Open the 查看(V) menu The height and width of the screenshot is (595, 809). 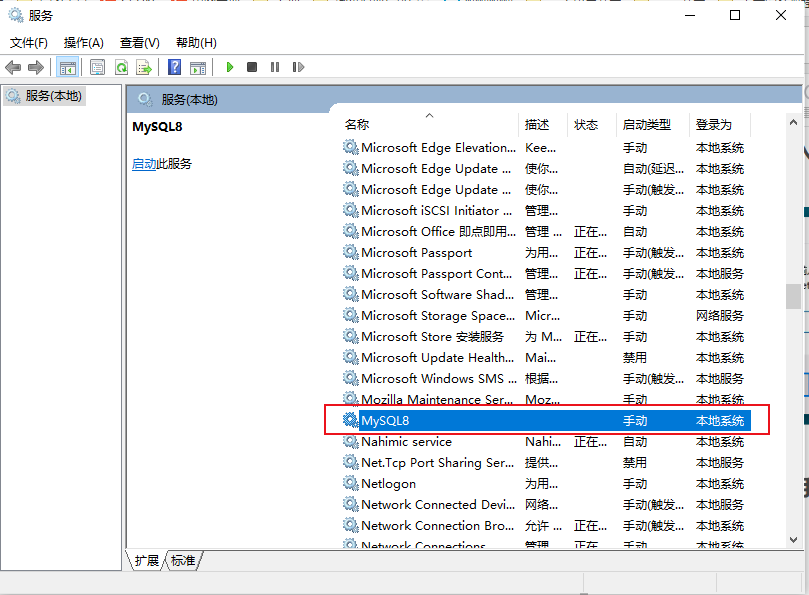point(140,42)
